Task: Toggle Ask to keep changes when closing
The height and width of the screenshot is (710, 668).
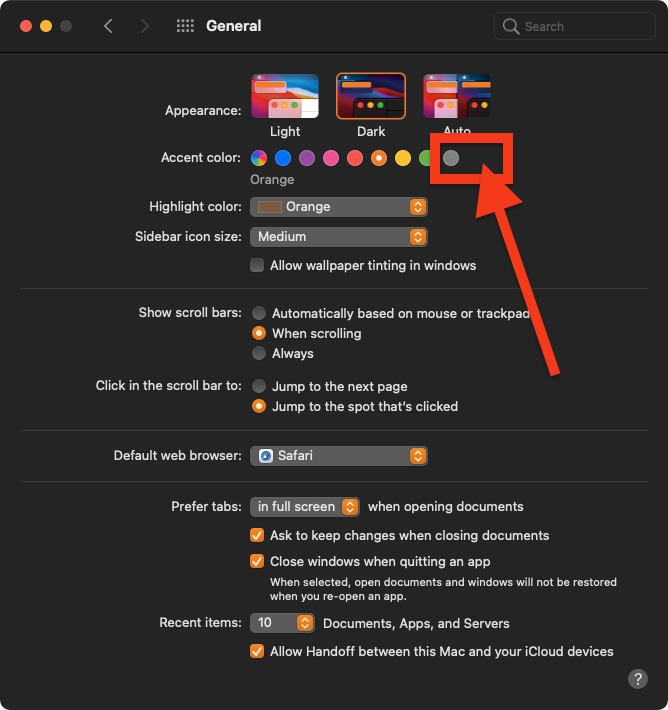Action: [x=257, y=535]
